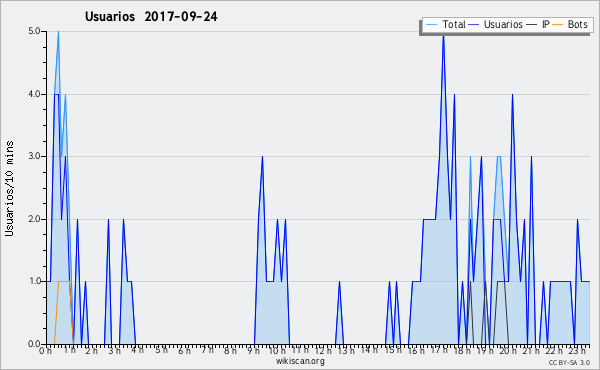Image resolution: width=600 pixels, height=370 pixels.
Task: Click the wikiscan.org text below the chart
Action: pyautogui.click(x=300, y=361)
